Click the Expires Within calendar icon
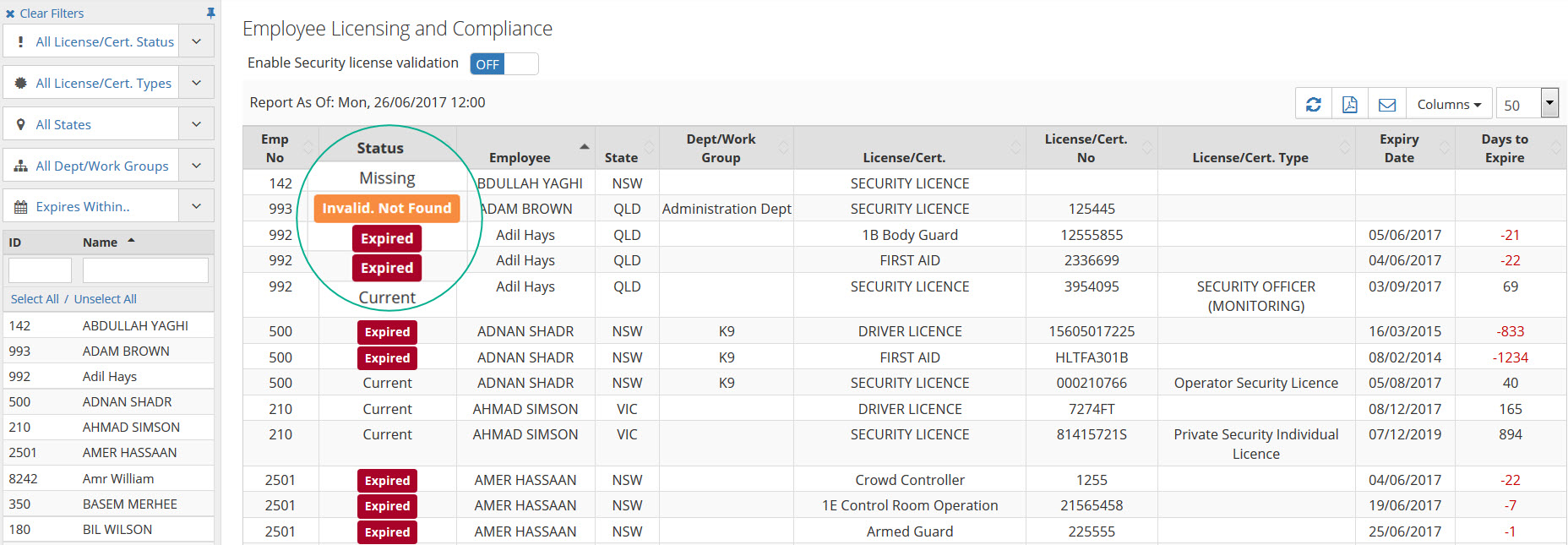The image size is (1568, 545). [20, 207]
